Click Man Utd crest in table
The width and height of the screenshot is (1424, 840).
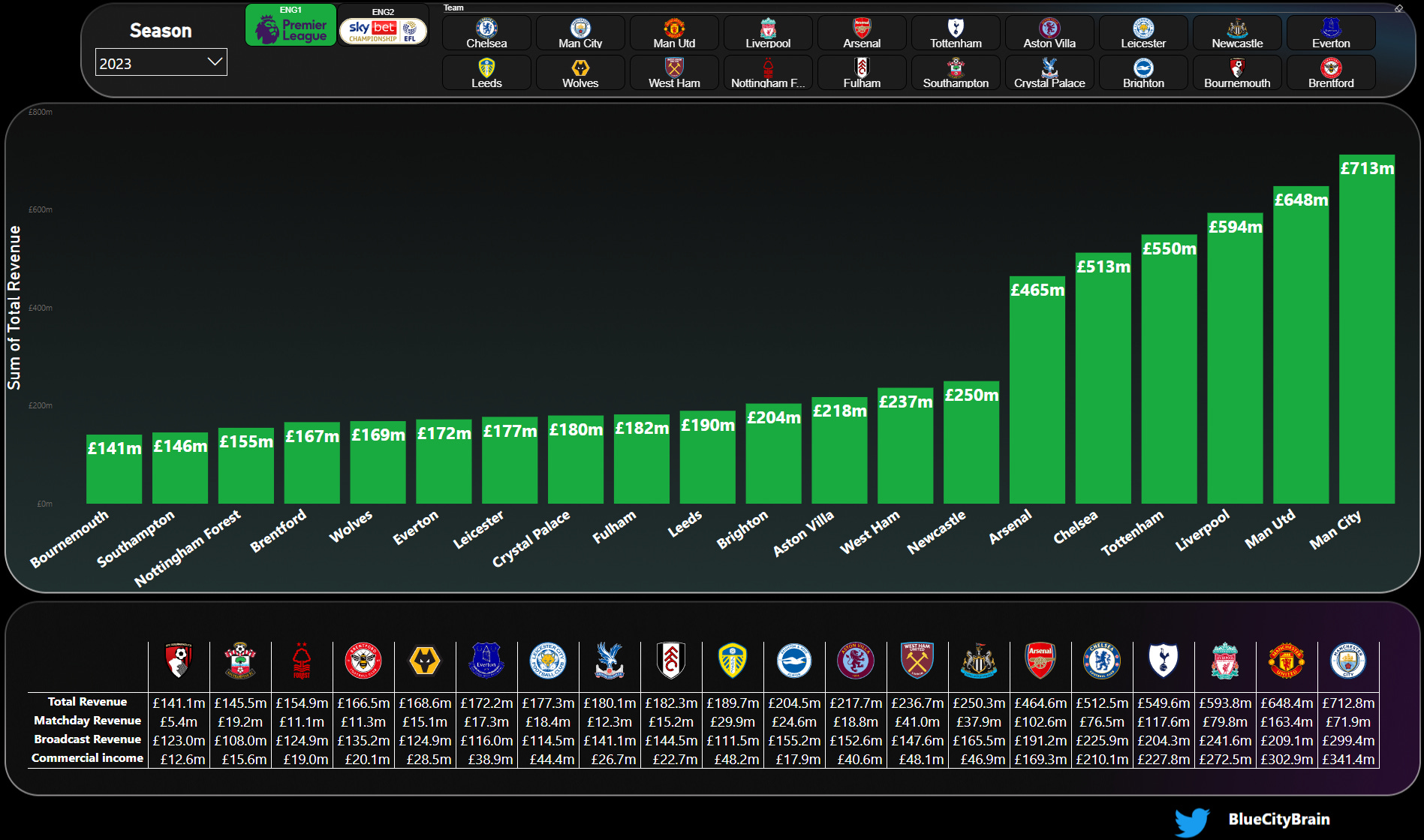1287,661
